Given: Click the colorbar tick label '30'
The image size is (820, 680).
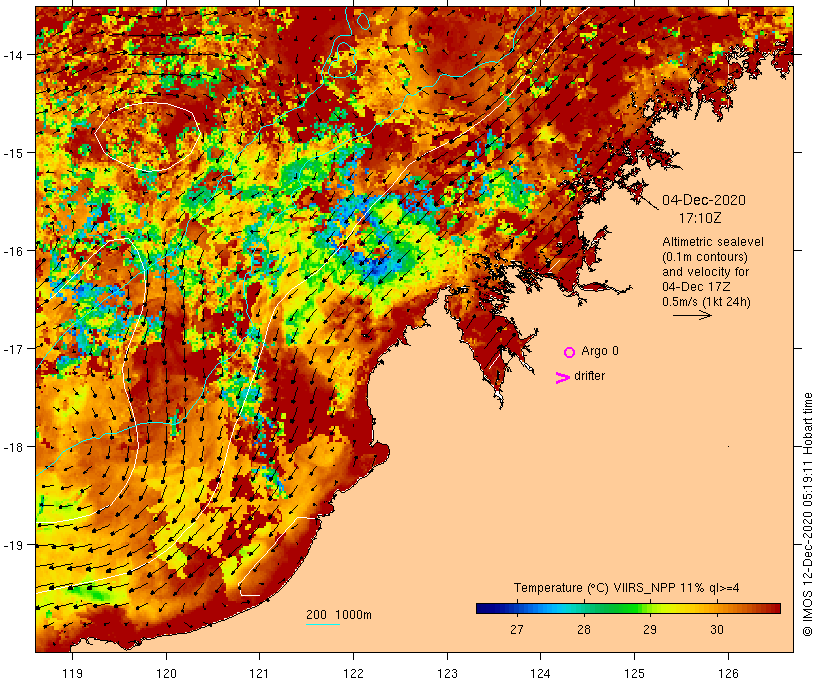Looking at the screenshot, I should (x=717, y=629).
